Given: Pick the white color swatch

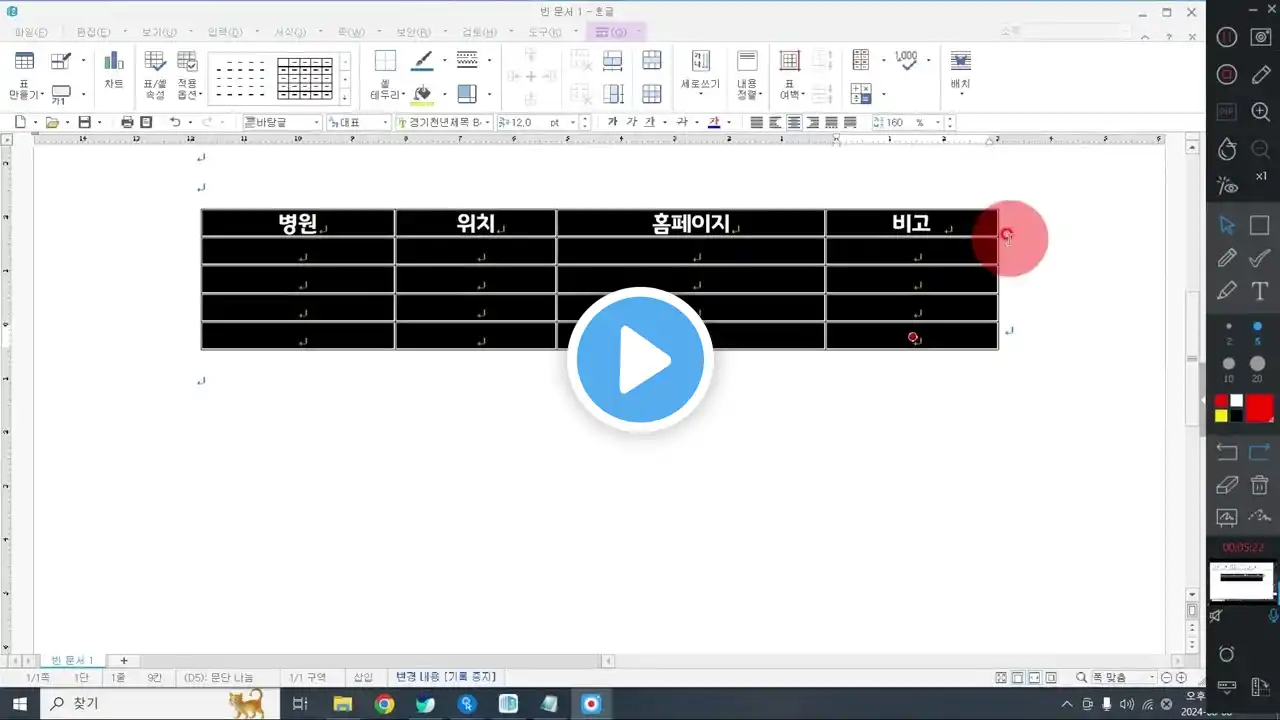Looking at the screenshot, I should [1236, 401].
